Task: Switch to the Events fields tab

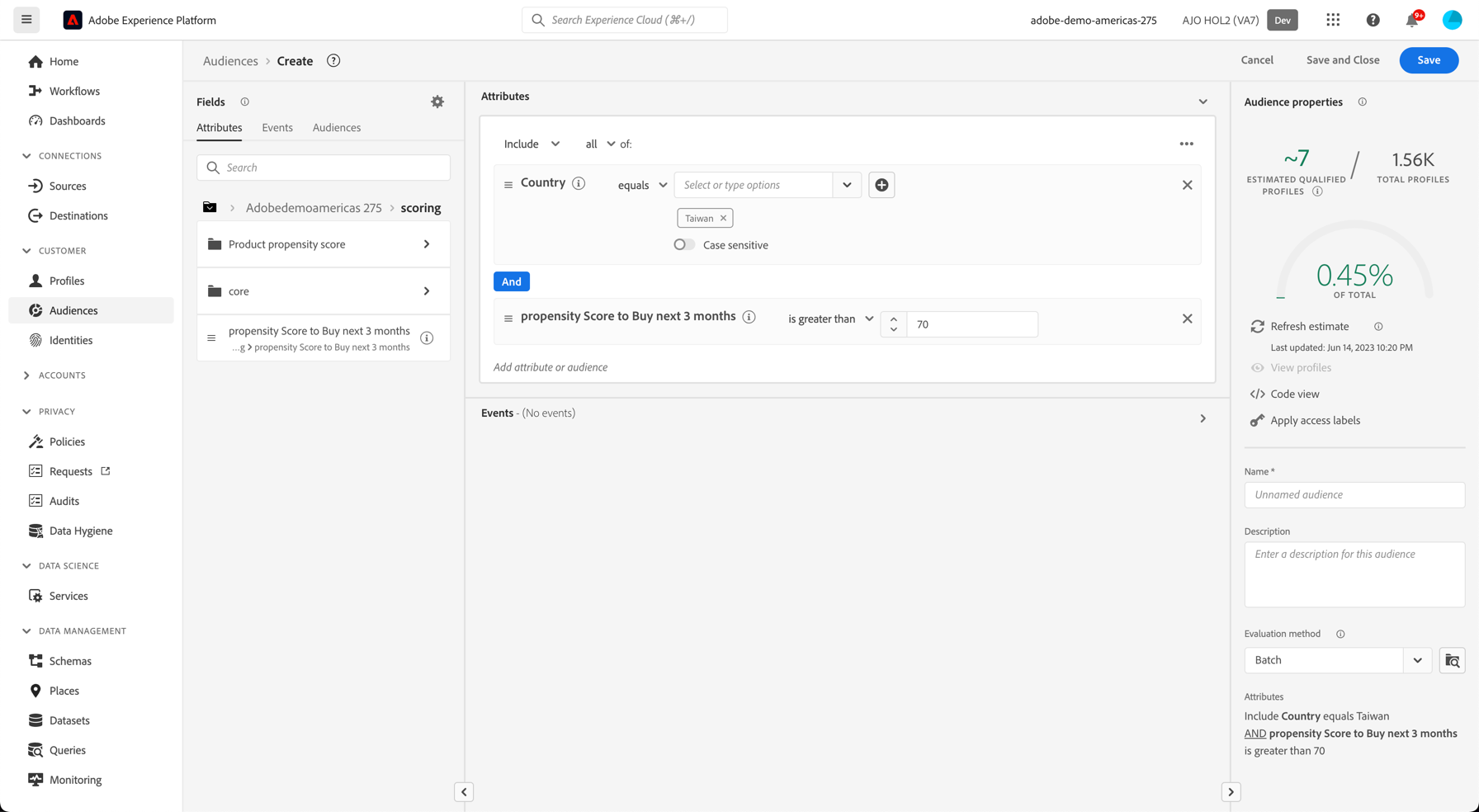Action: point(277,127)
